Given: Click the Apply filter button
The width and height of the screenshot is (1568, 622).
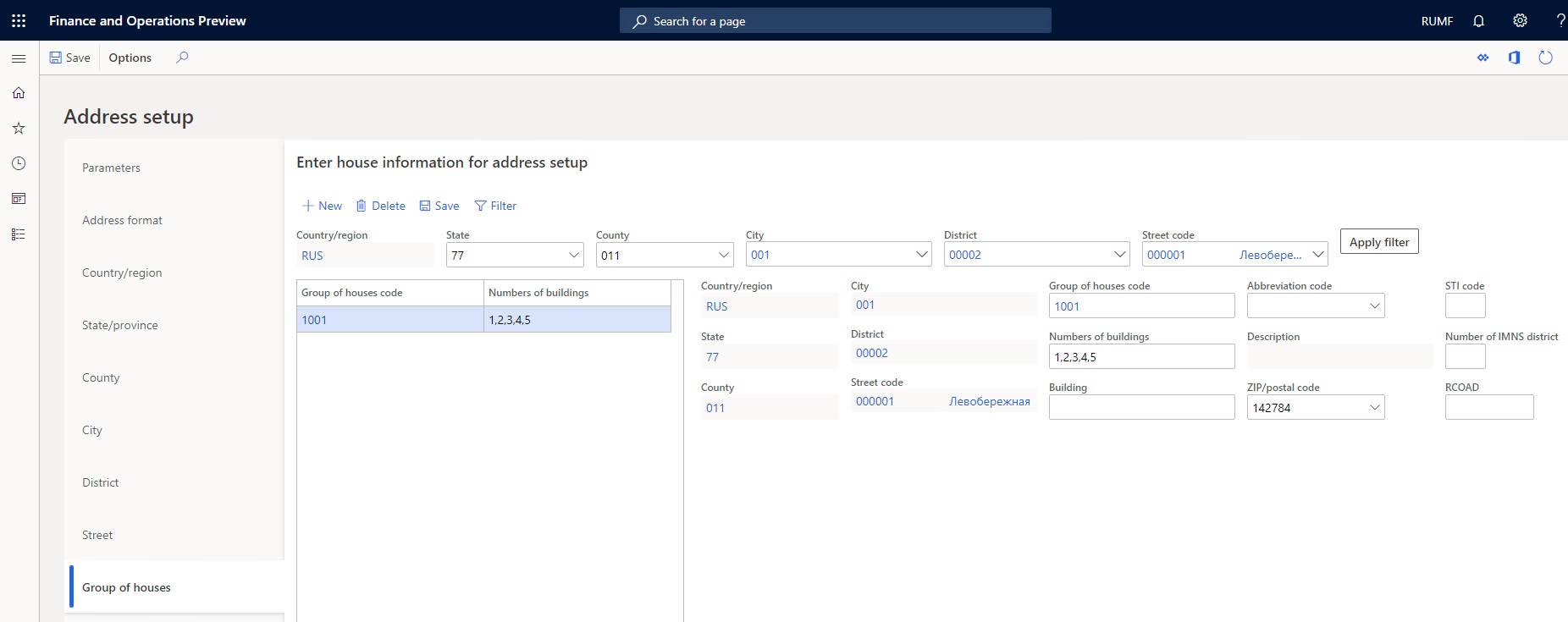Looking at the screenshot, I should (x=1379, y=242).
